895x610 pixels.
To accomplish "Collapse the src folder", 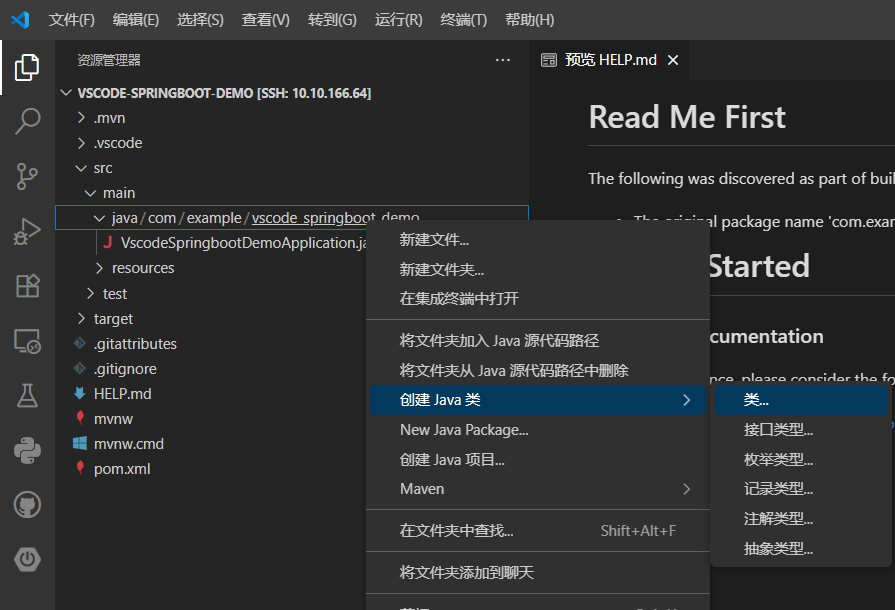I will coord(81,168).
